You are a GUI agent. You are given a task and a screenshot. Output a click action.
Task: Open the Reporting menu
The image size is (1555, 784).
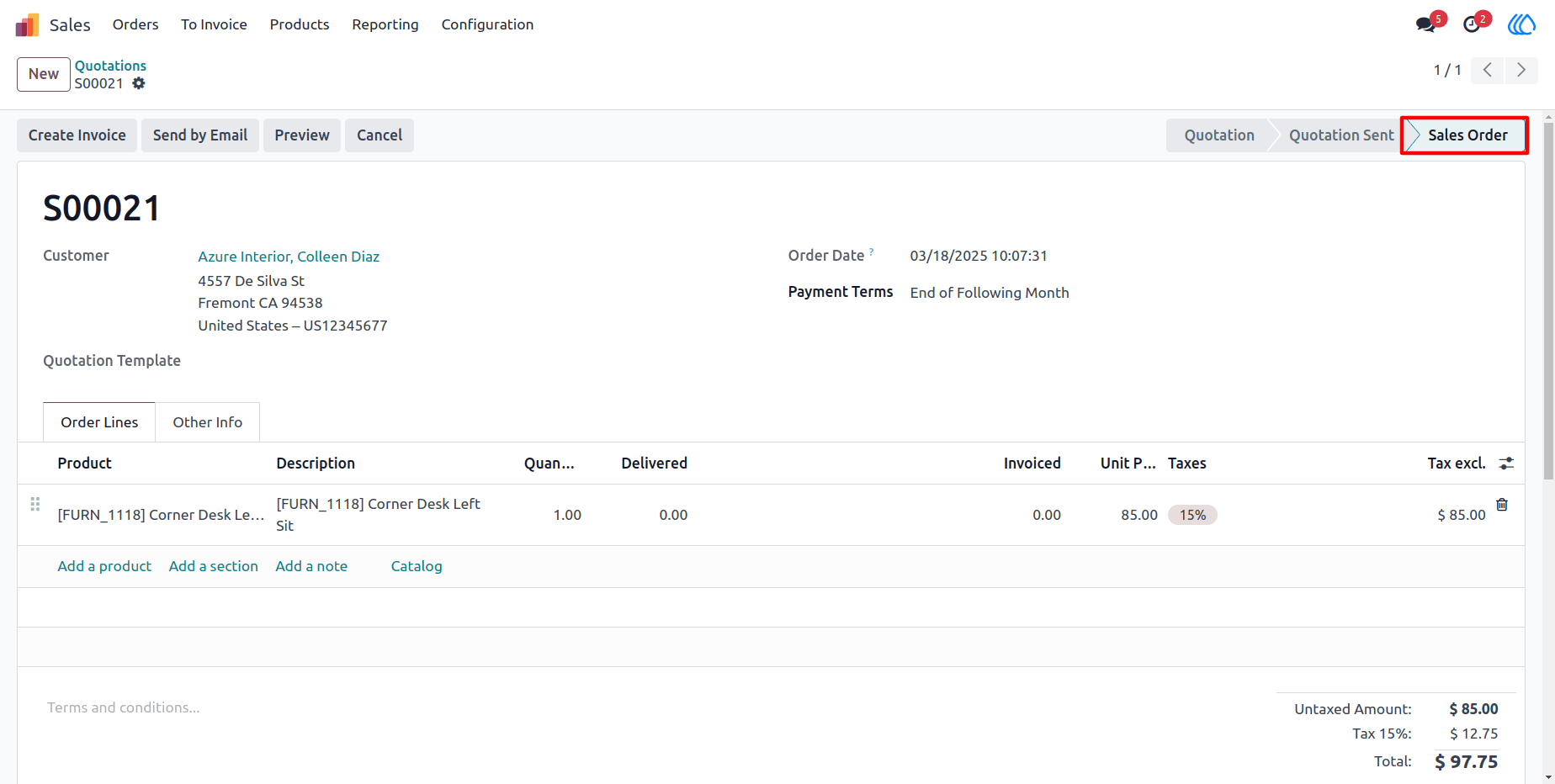tap(385, 24)
